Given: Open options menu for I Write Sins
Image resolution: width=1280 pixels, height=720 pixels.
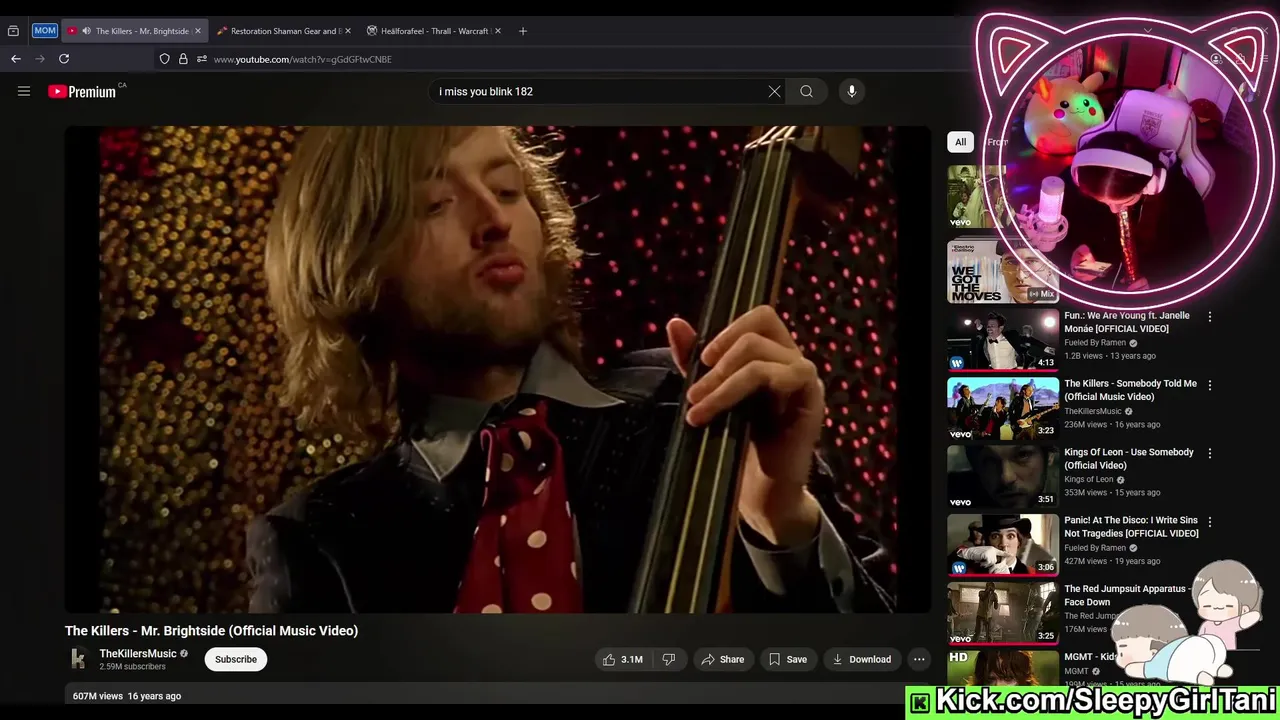Looking at the screenshot, I should click(1210, 522).
